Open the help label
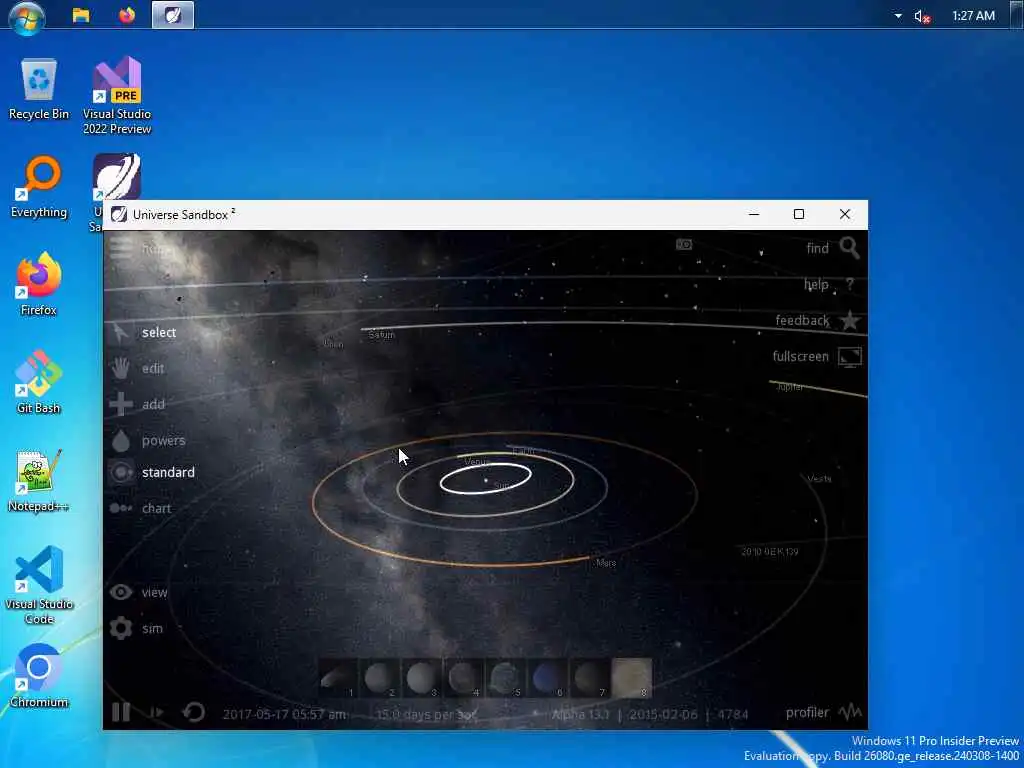The image size is (1024, 768). point(816,284)
